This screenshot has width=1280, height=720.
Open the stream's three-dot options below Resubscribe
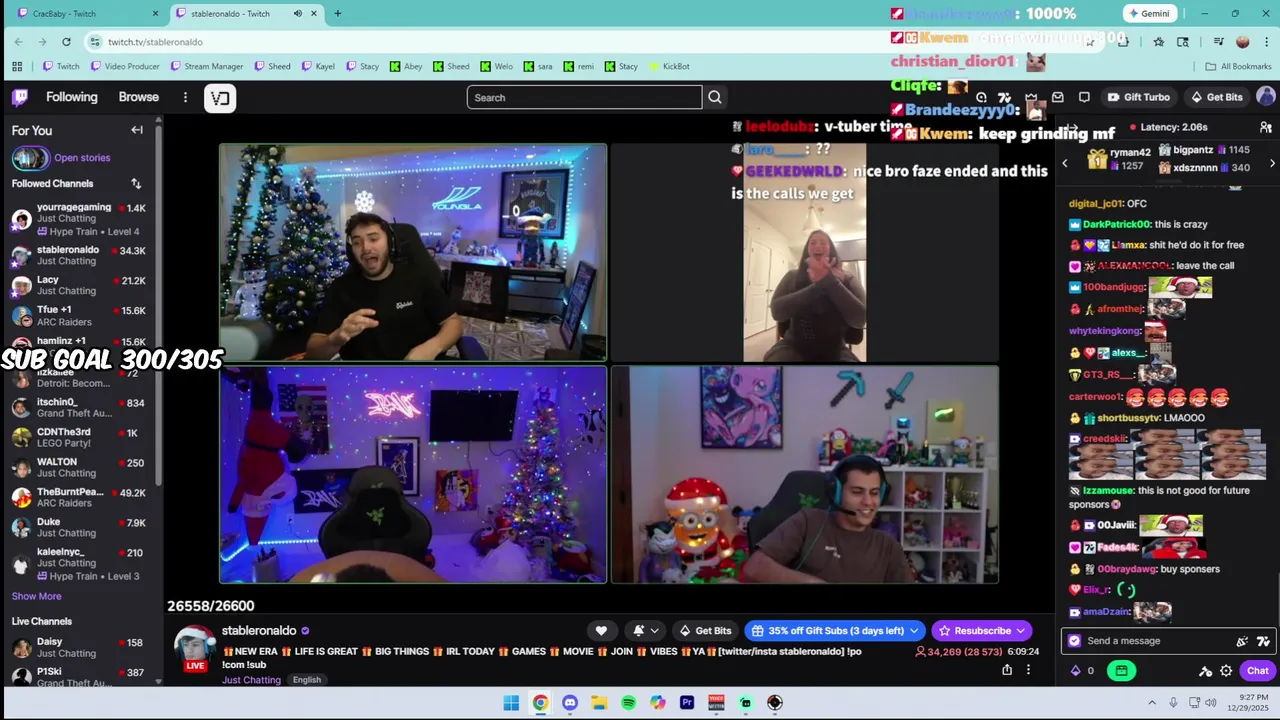point(1028,670)
